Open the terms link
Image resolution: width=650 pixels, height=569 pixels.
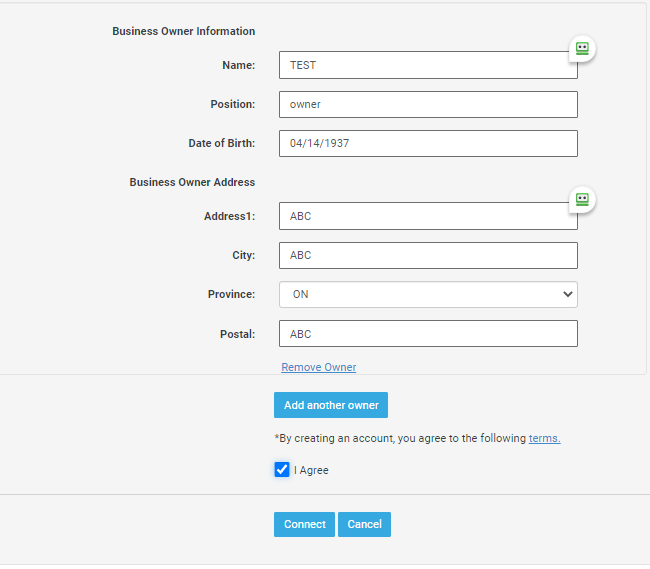[544, 438]
